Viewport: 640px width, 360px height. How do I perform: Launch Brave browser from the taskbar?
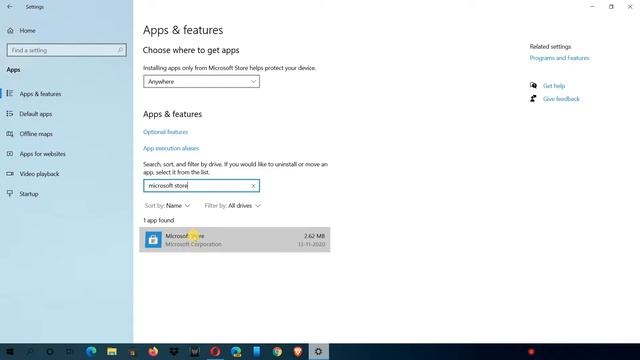pos(298,351)
